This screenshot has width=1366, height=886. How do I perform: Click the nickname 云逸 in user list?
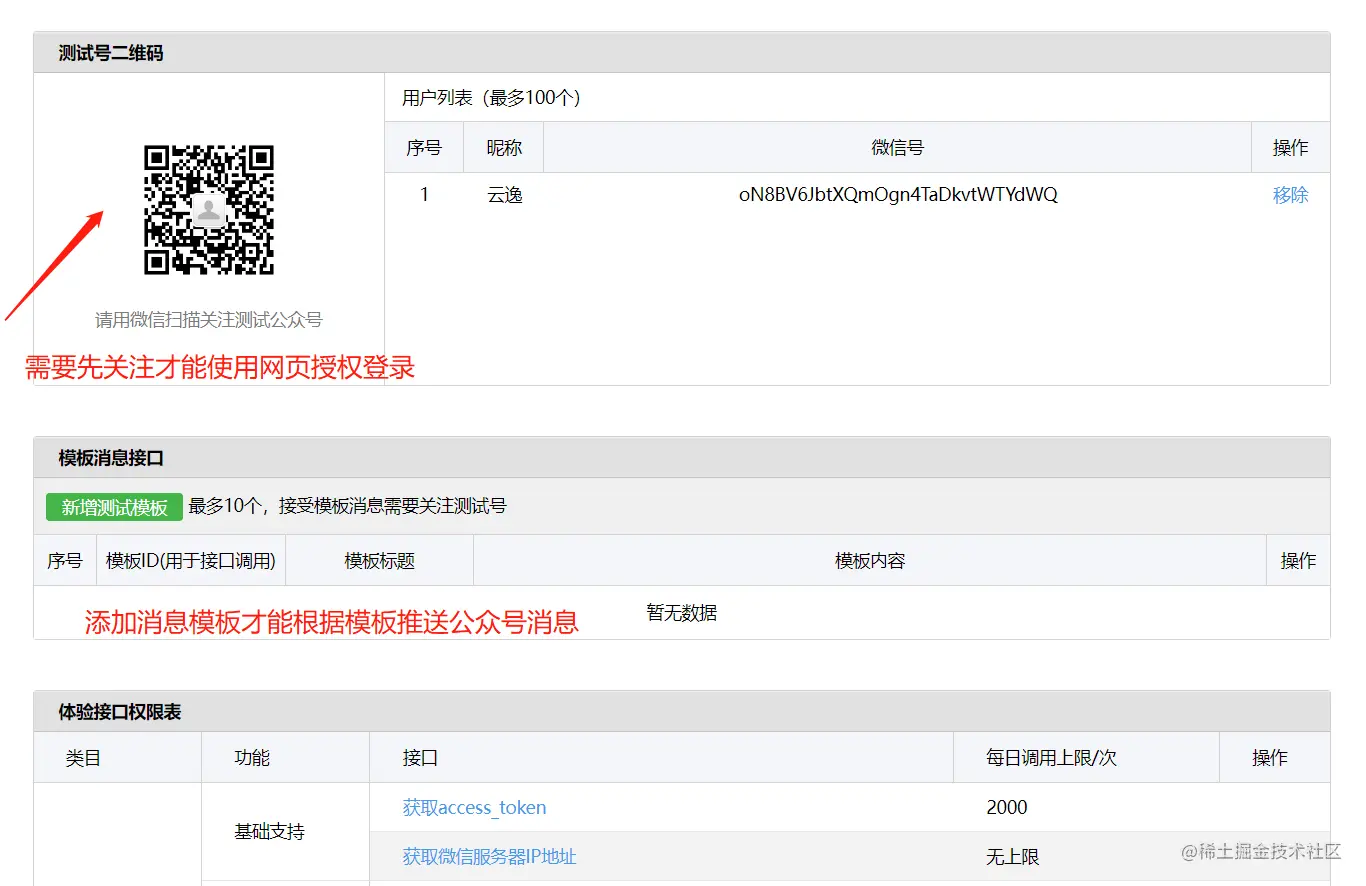[504, 195]
